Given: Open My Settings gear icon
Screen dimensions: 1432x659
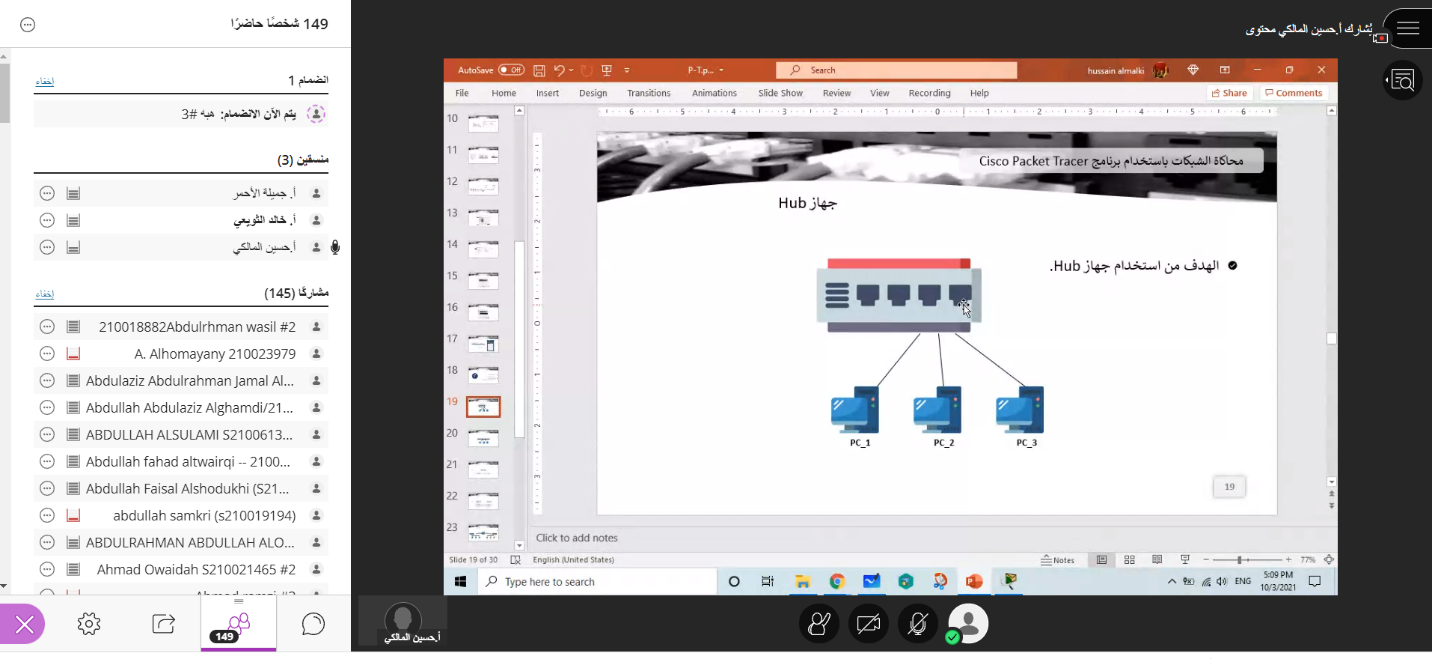Looking at the screenshot, I should tap(89, 624).
